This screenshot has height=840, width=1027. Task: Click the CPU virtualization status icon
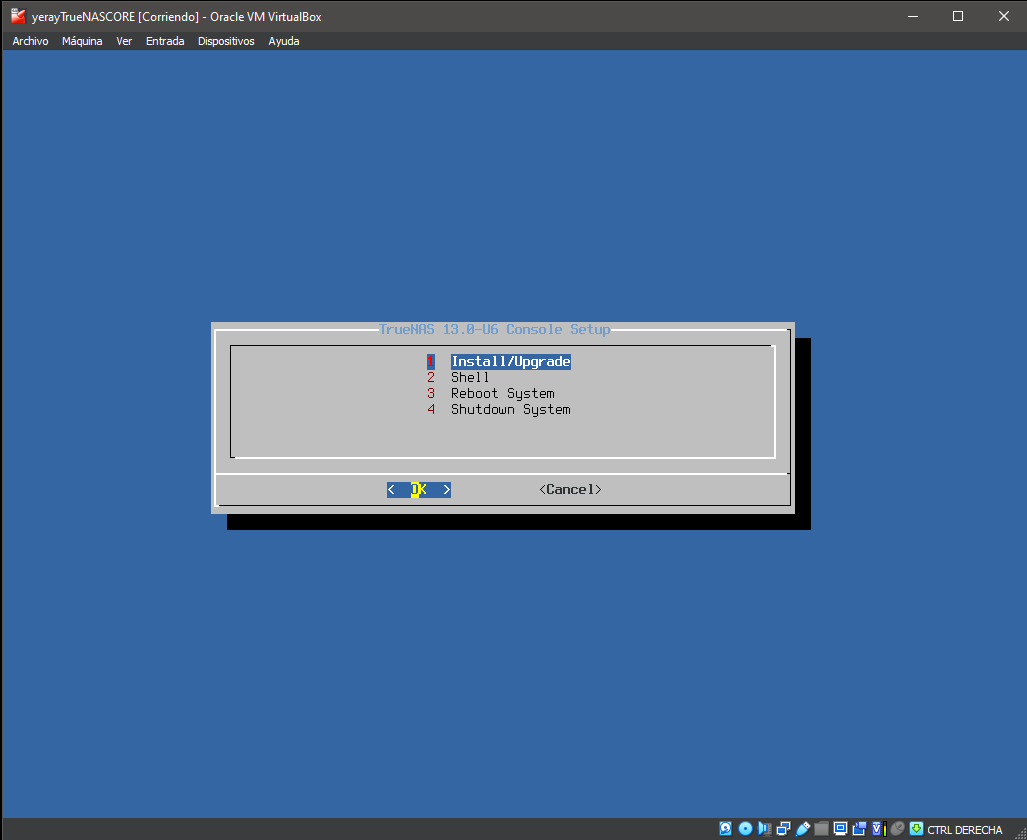pyautogui.click(x=879, y=829)
